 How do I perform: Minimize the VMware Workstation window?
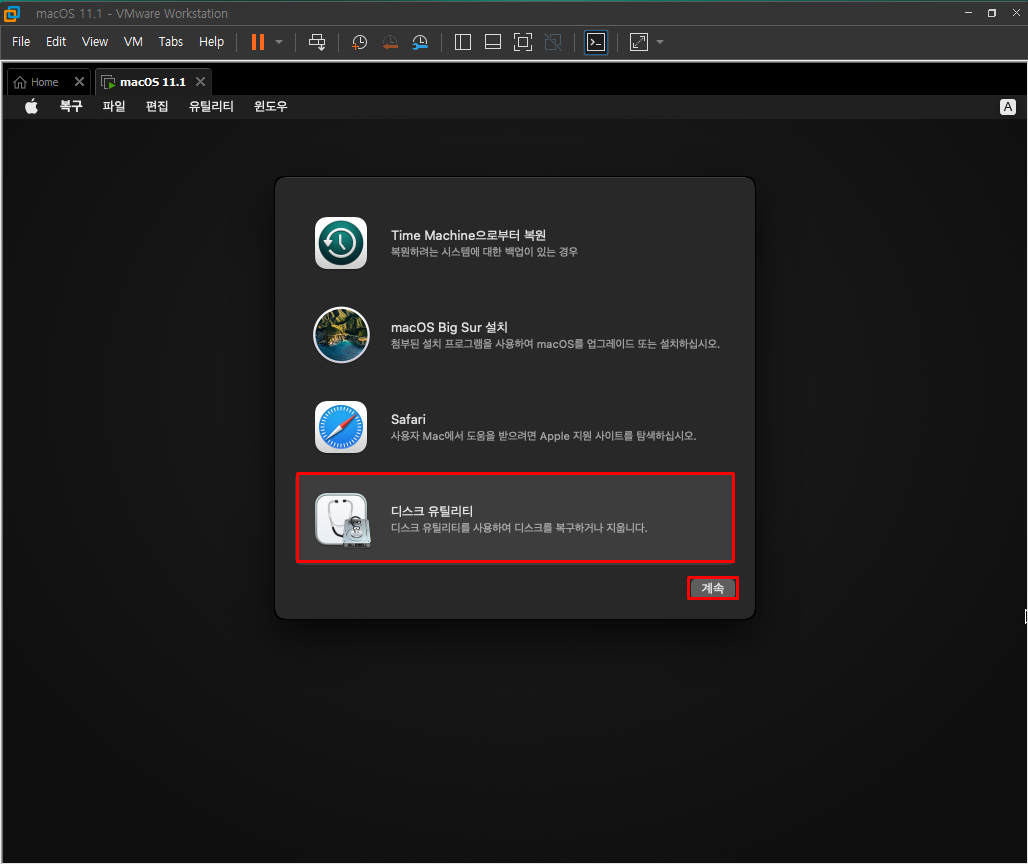pos(968,13)
